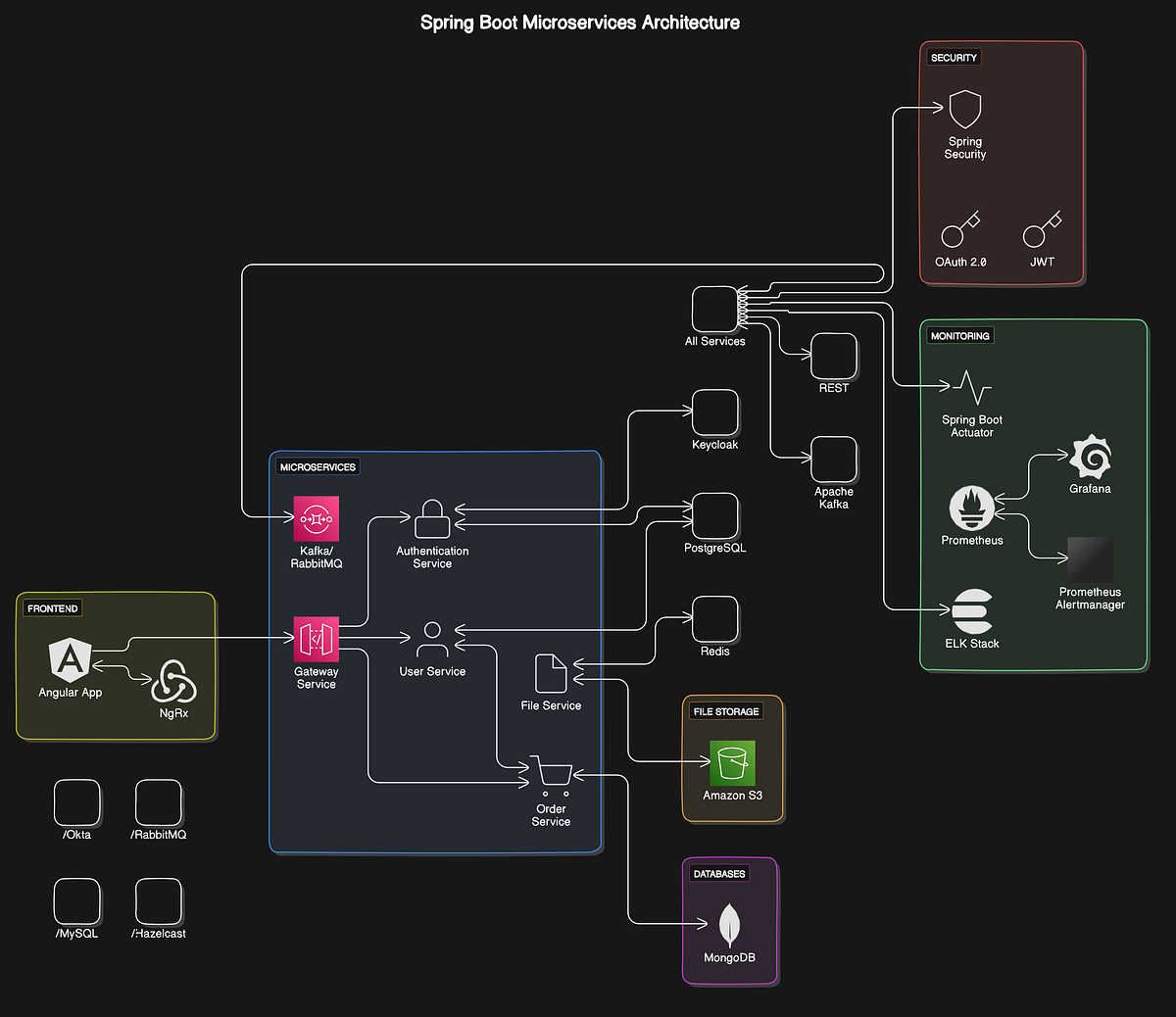The height and width of the screenshot is (1017, 1176).
Task: Select the "MongoDB" text label
Action: tap(729, 958)
